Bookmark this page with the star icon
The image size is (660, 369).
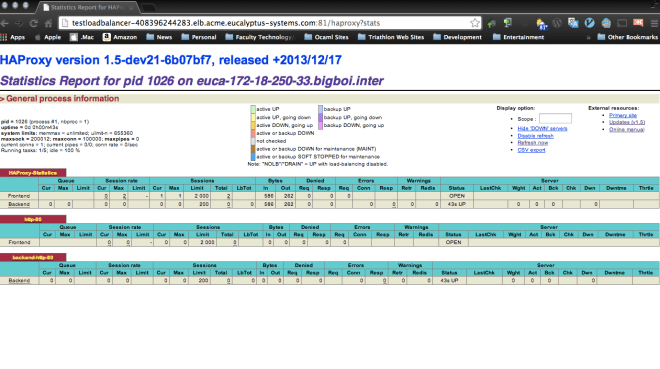pyautogui.click(x=475, y=23)
